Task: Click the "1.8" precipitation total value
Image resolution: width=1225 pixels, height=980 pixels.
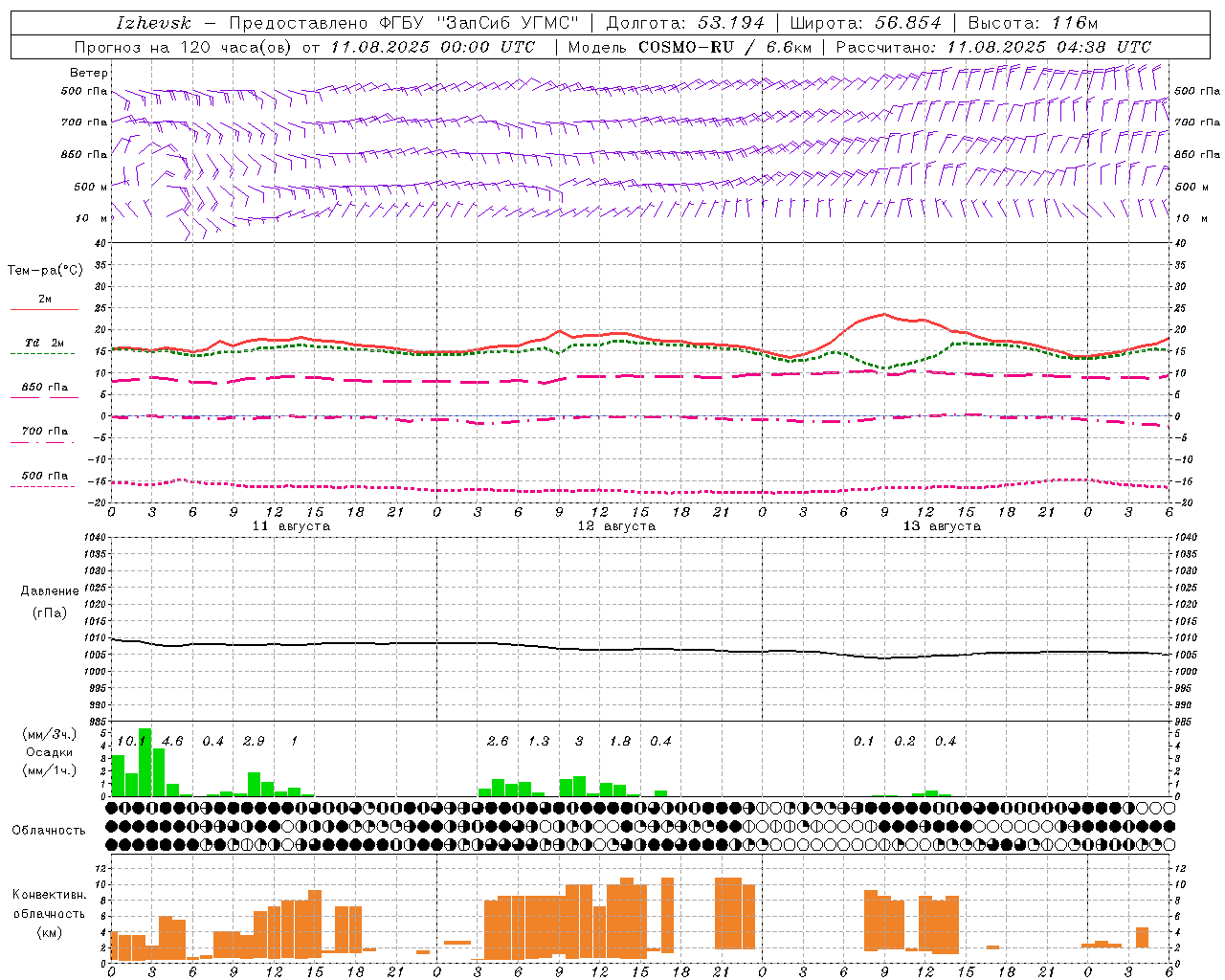Action: [620, 741]
